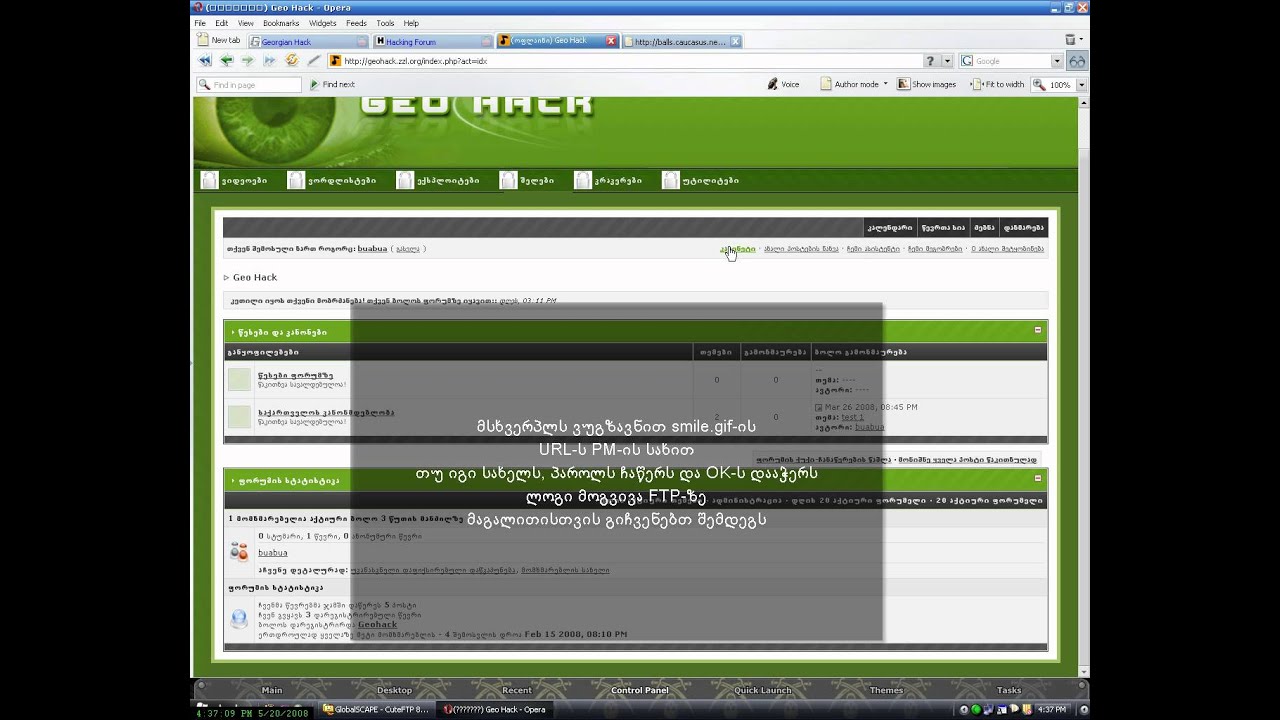Screen dimensions: 1280x720
Task: Open the question mark security icon
Action: [x=930, y=61]
